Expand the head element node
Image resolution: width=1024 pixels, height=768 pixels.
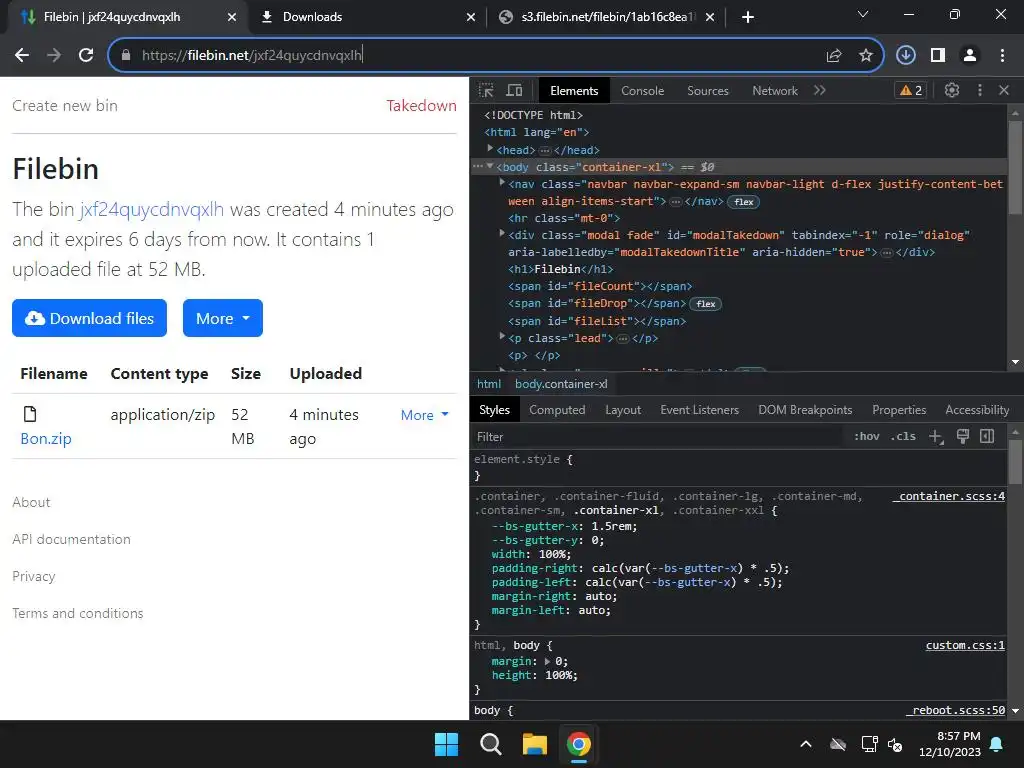pyautogui.click(x=490, y=149)
